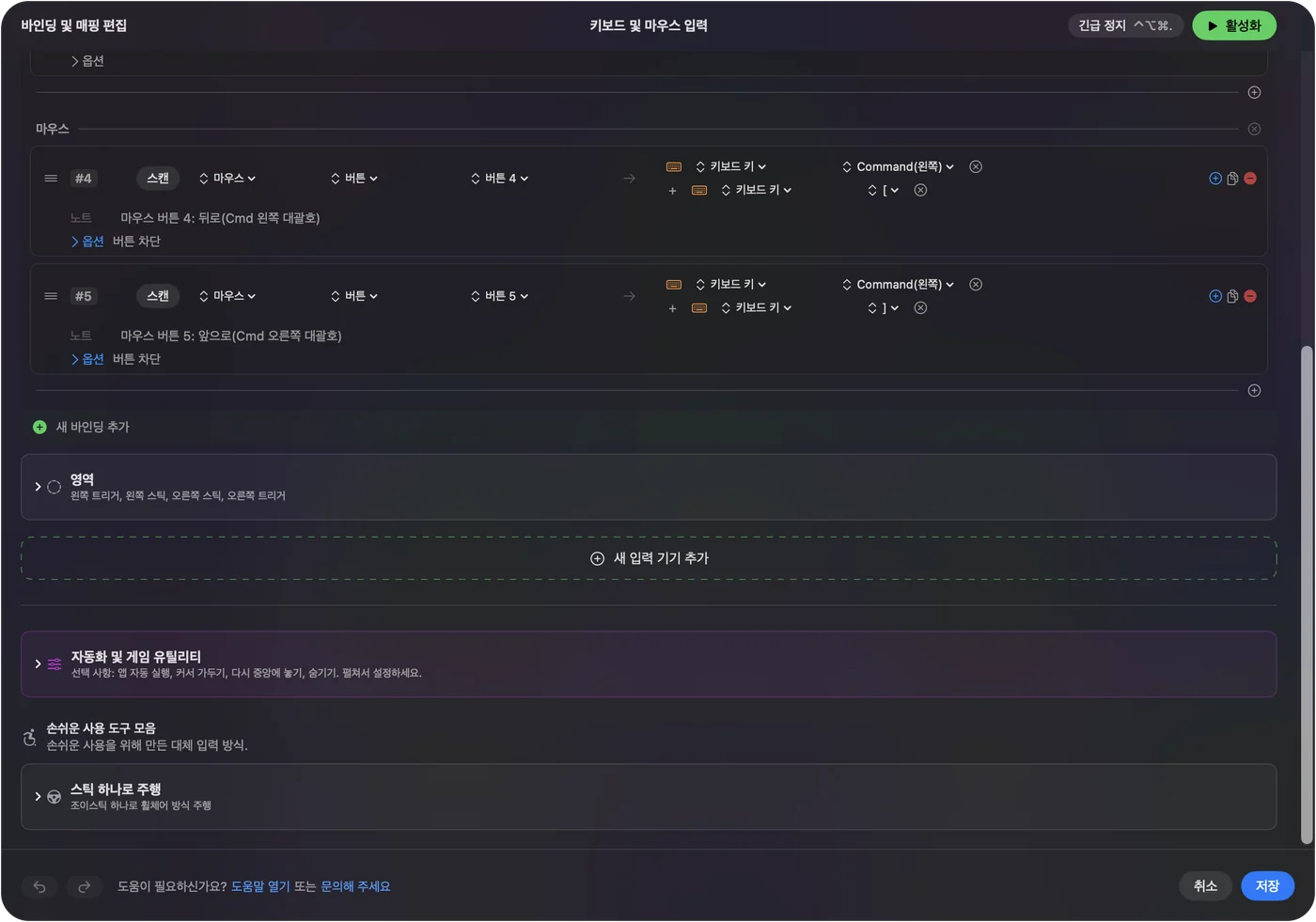Screen dimensions: 1316x922
Task: Remove the [ key output from binding #4
Action: tap(920, 190)
